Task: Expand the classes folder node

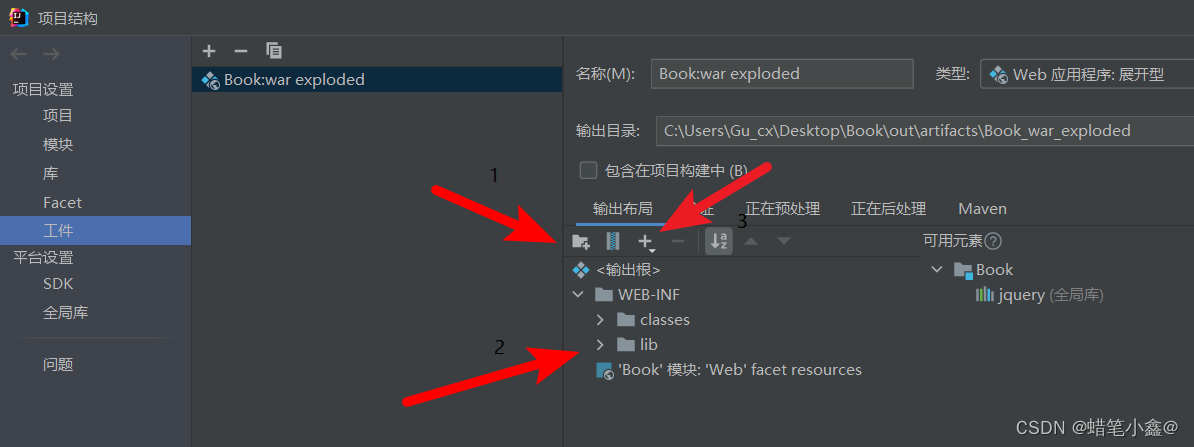Action: point(600,320)
